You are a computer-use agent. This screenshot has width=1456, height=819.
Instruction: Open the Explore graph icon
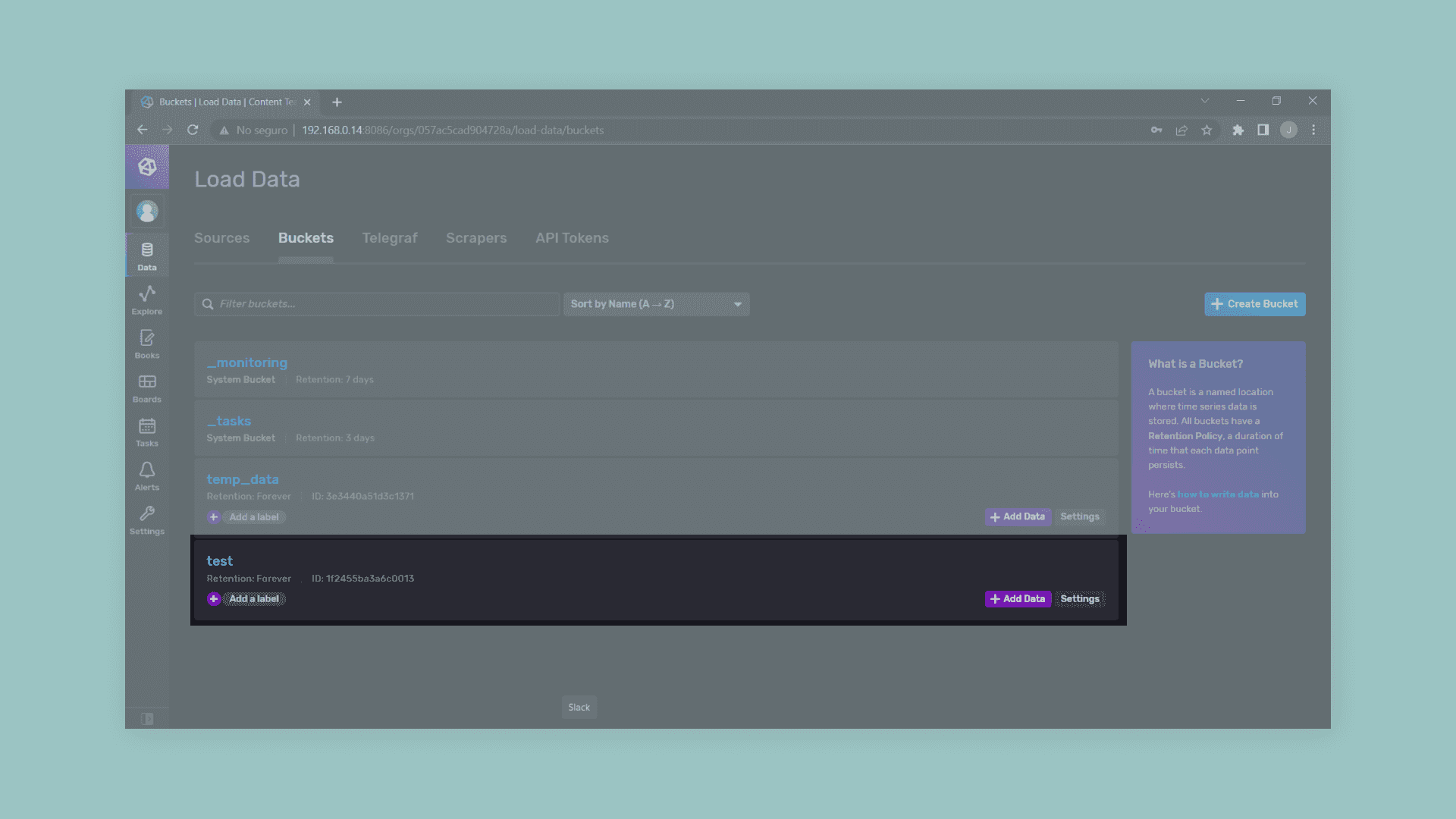147,300
